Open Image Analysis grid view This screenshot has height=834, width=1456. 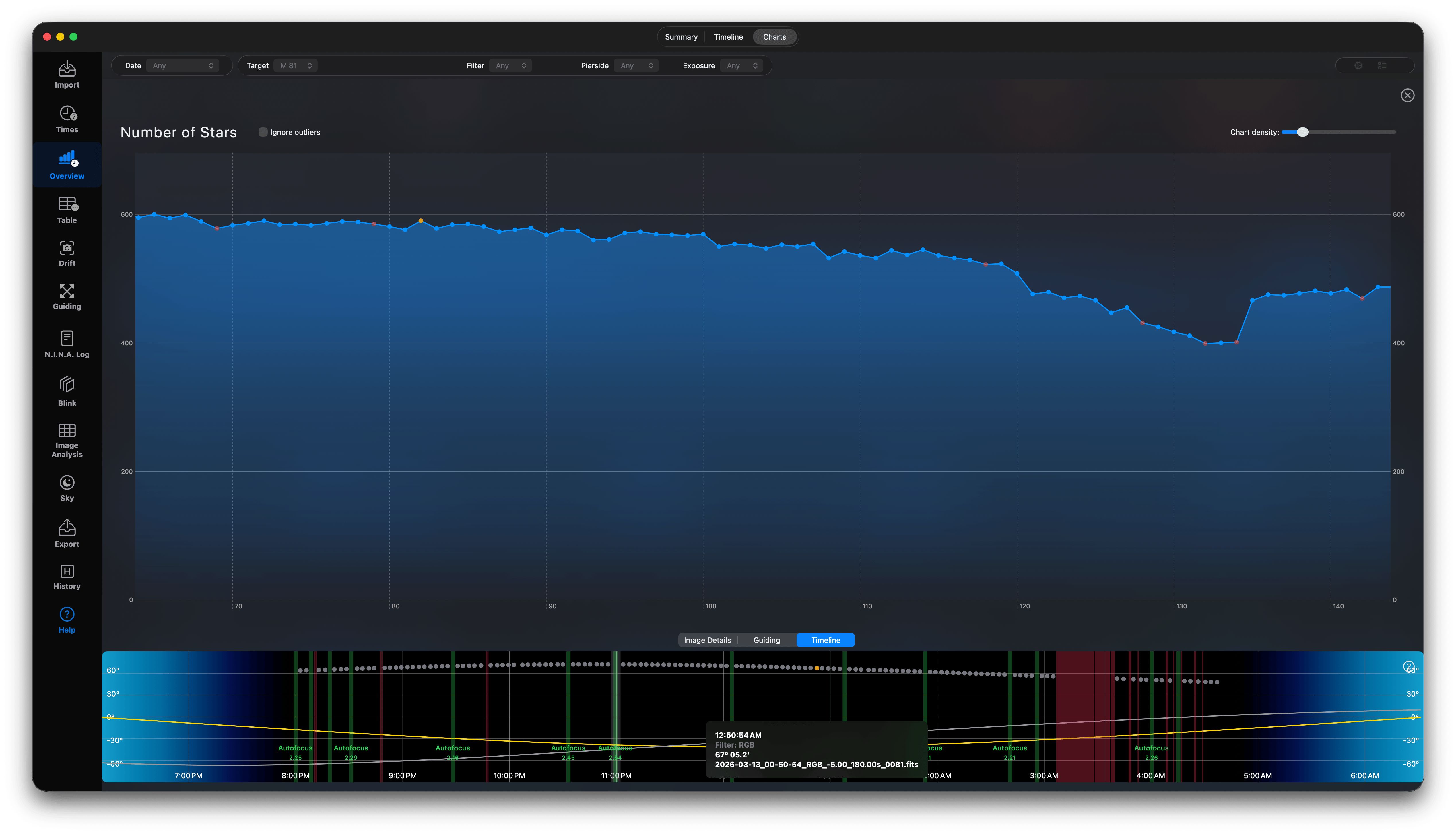coord(67,441)
